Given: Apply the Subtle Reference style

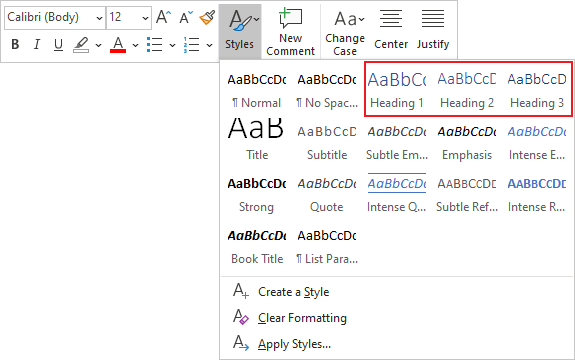Looking at the screenshot, I should [x=467, y=194].
